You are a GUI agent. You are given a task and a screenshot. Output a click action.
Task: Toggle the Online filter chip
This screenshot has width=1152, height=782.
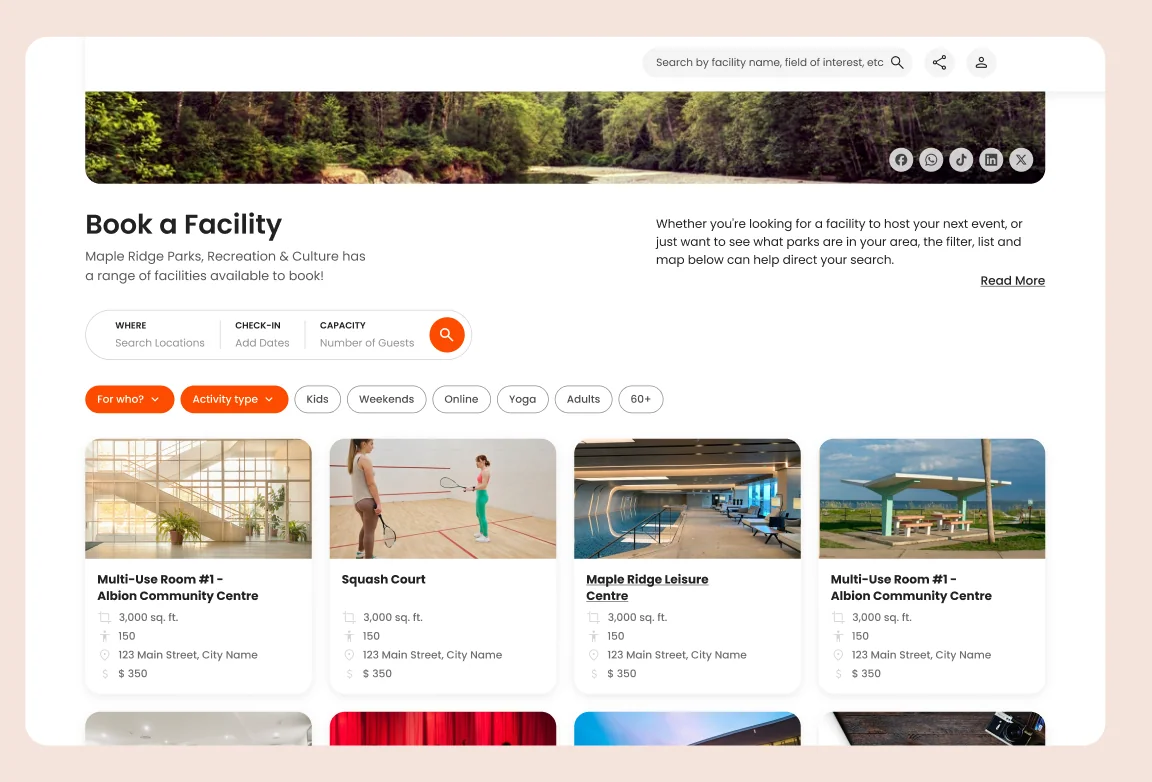(x=461, y=399)
